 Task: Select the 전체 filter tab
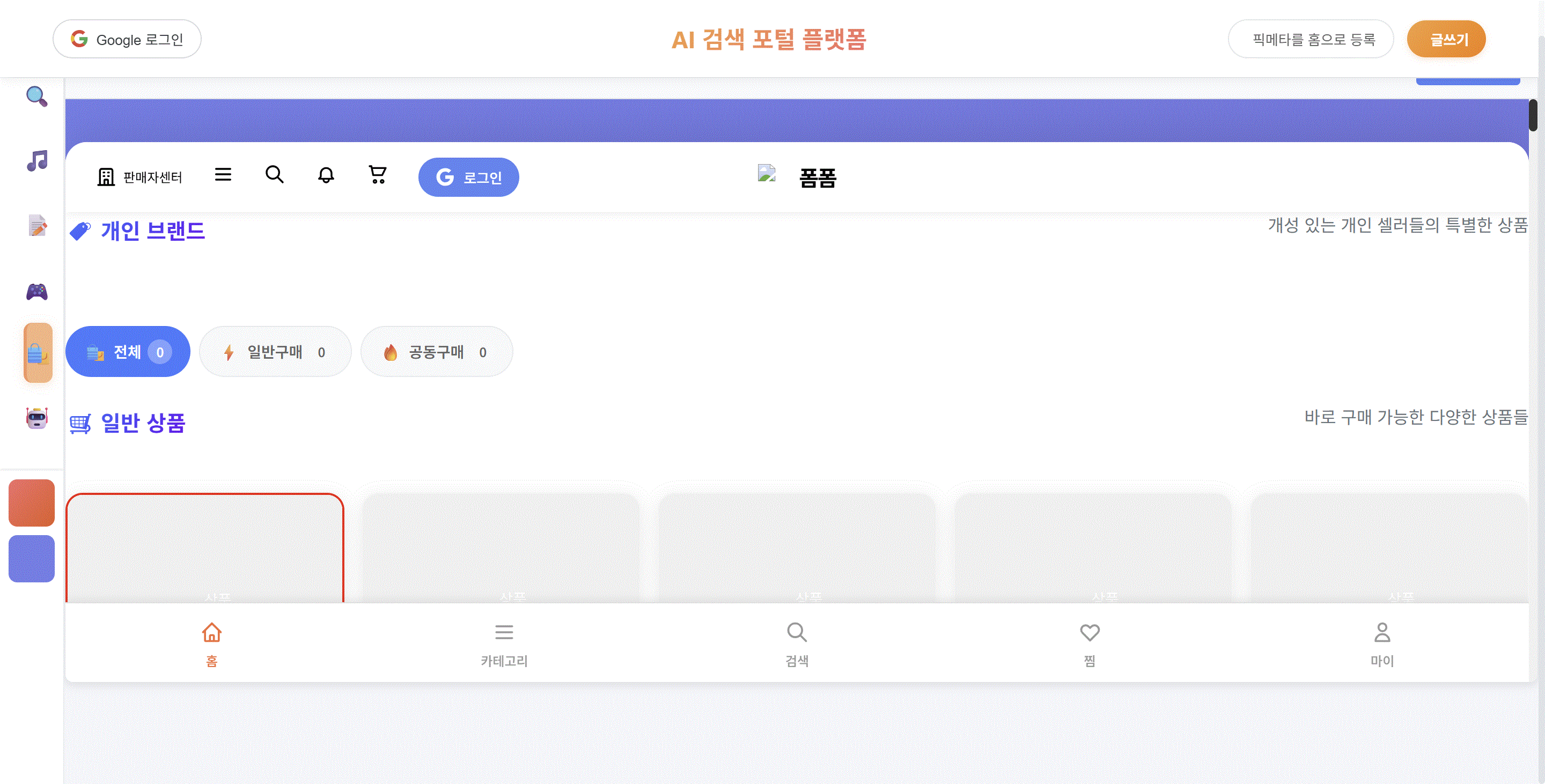click(128, 352)
